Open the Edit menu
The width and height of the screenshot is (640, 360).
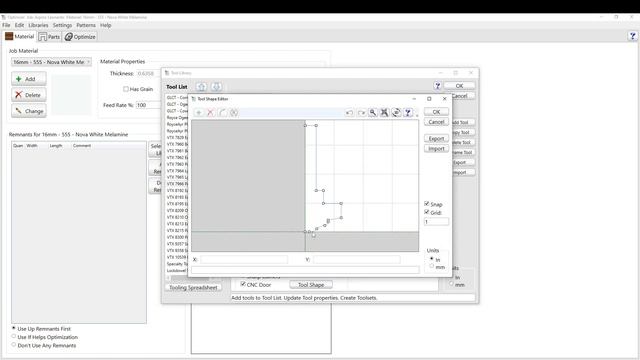pyautogui.click(x=19, y=25)
